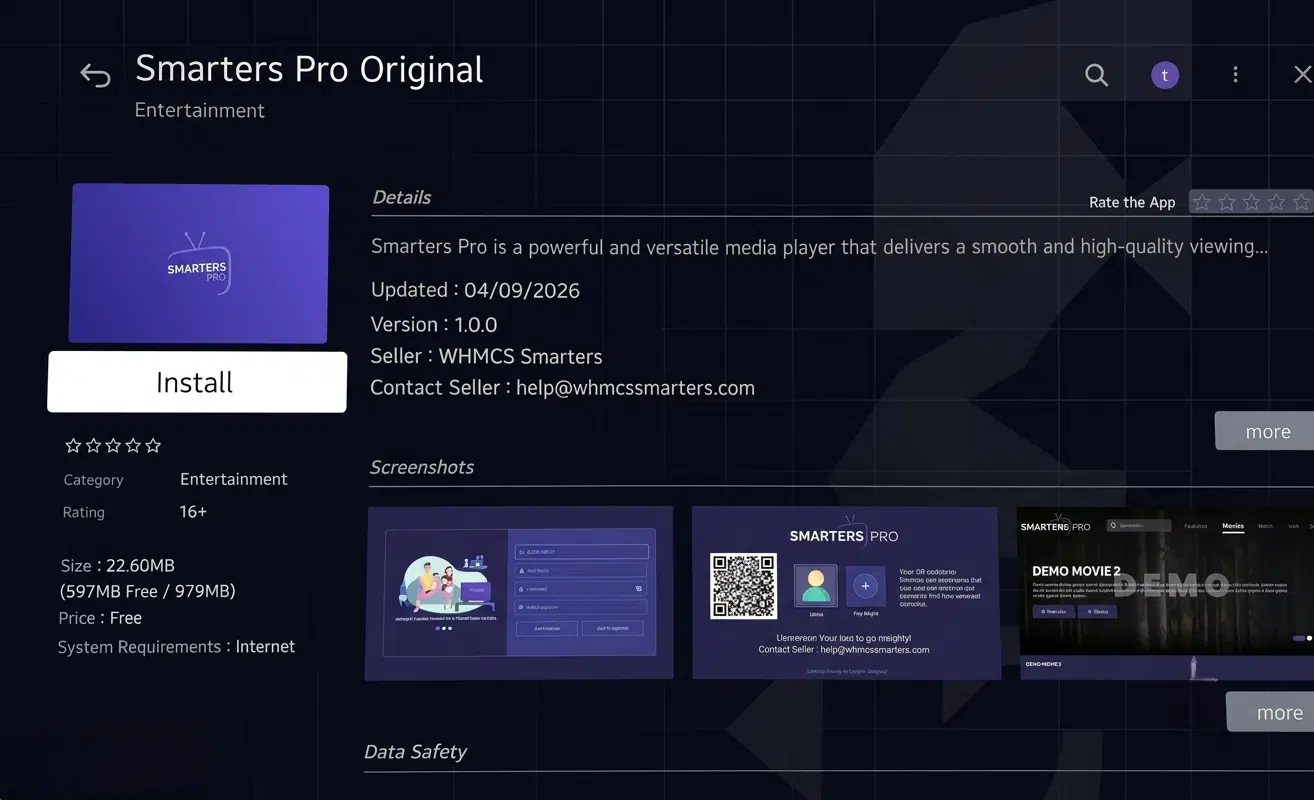Expand details with the upper 'more' button
1314x800 pixels.
point(1266,431)
